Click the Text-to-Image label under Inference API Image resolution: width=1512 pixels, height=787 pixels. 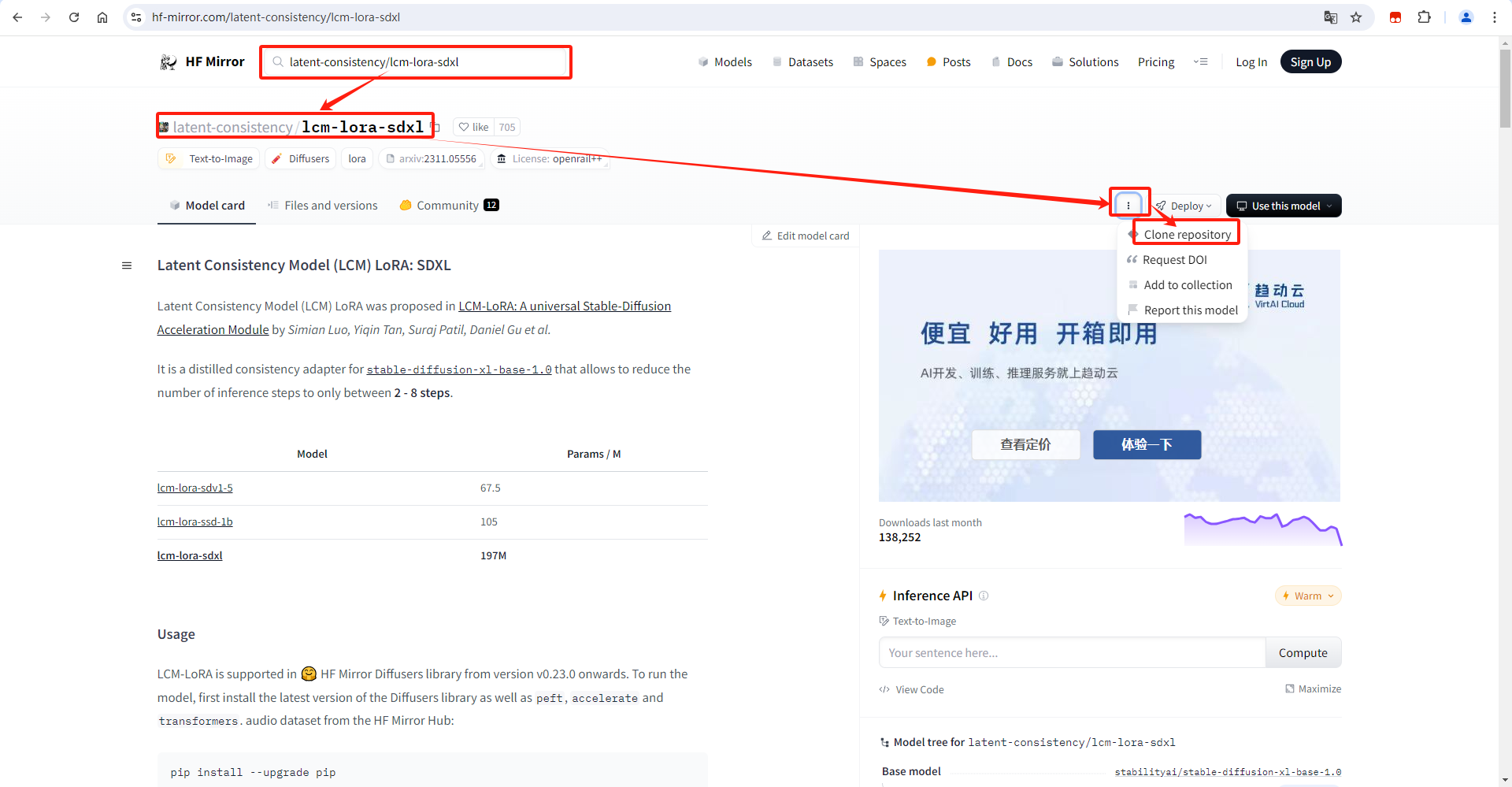click(x=917, y=621)
